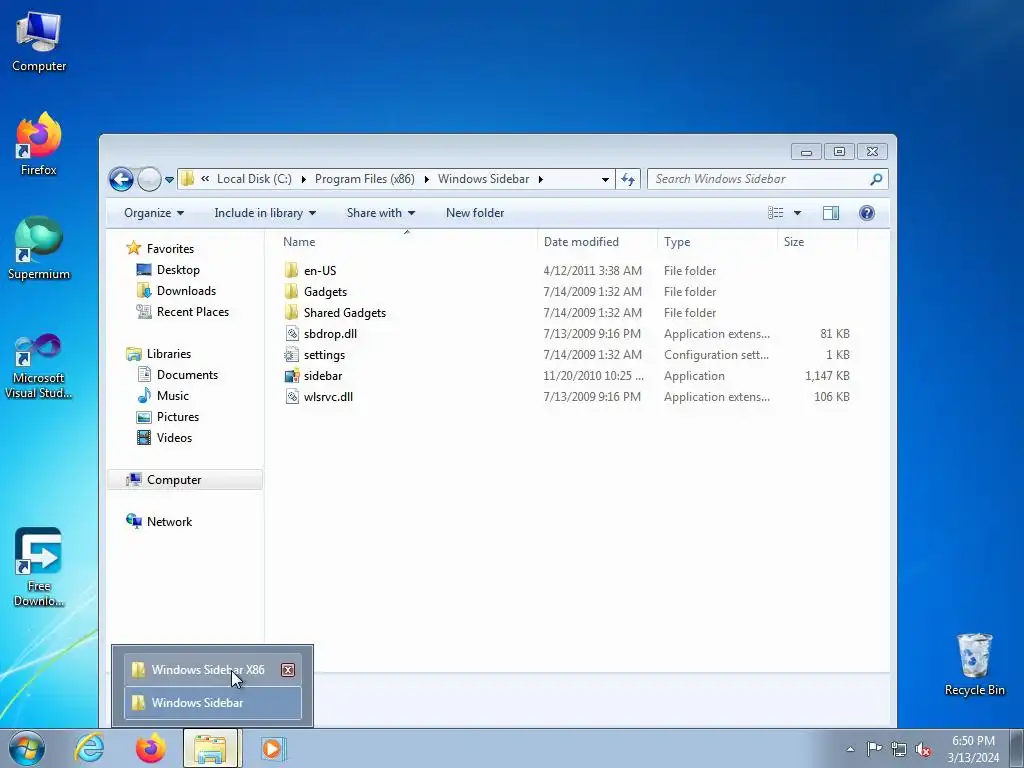Viewport: 1024px width, 768px height.
Task: Open the network tray icon
Action: (899, 750)
